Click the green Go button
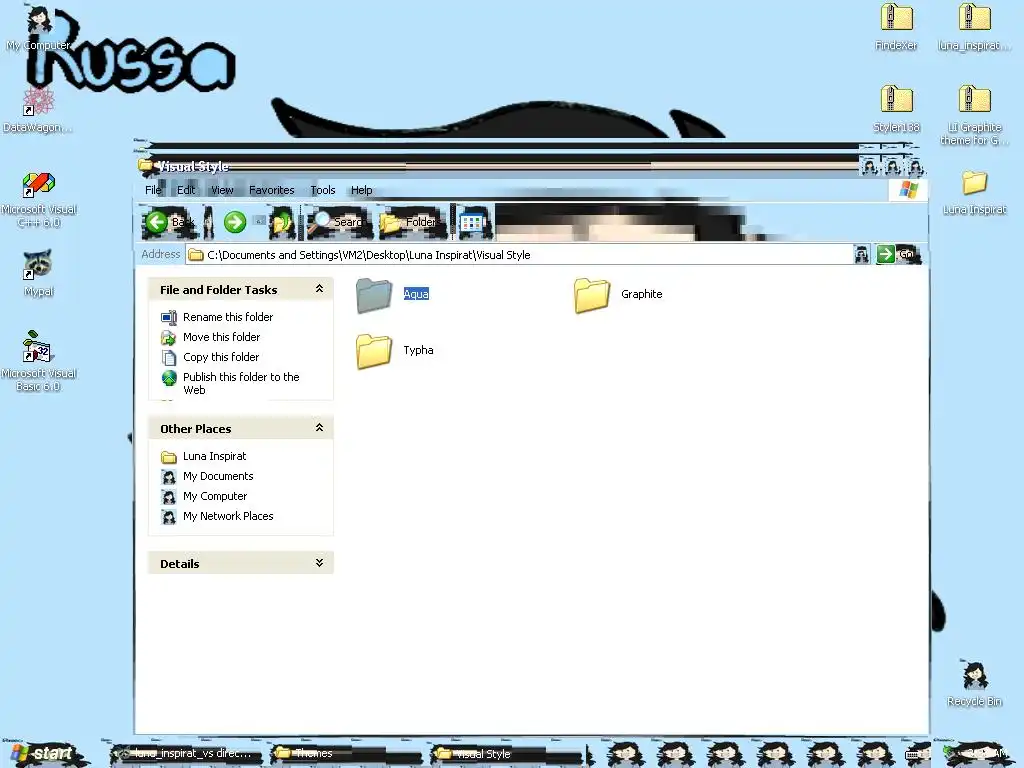This screenshot has height=768, width=1024. (x=897, y=254)
